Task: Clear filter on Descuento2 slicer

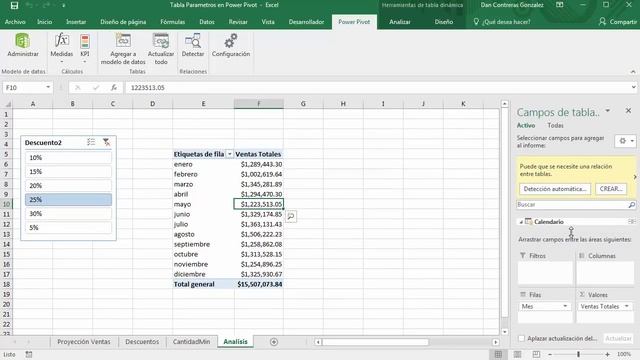Action: (106, 142)
